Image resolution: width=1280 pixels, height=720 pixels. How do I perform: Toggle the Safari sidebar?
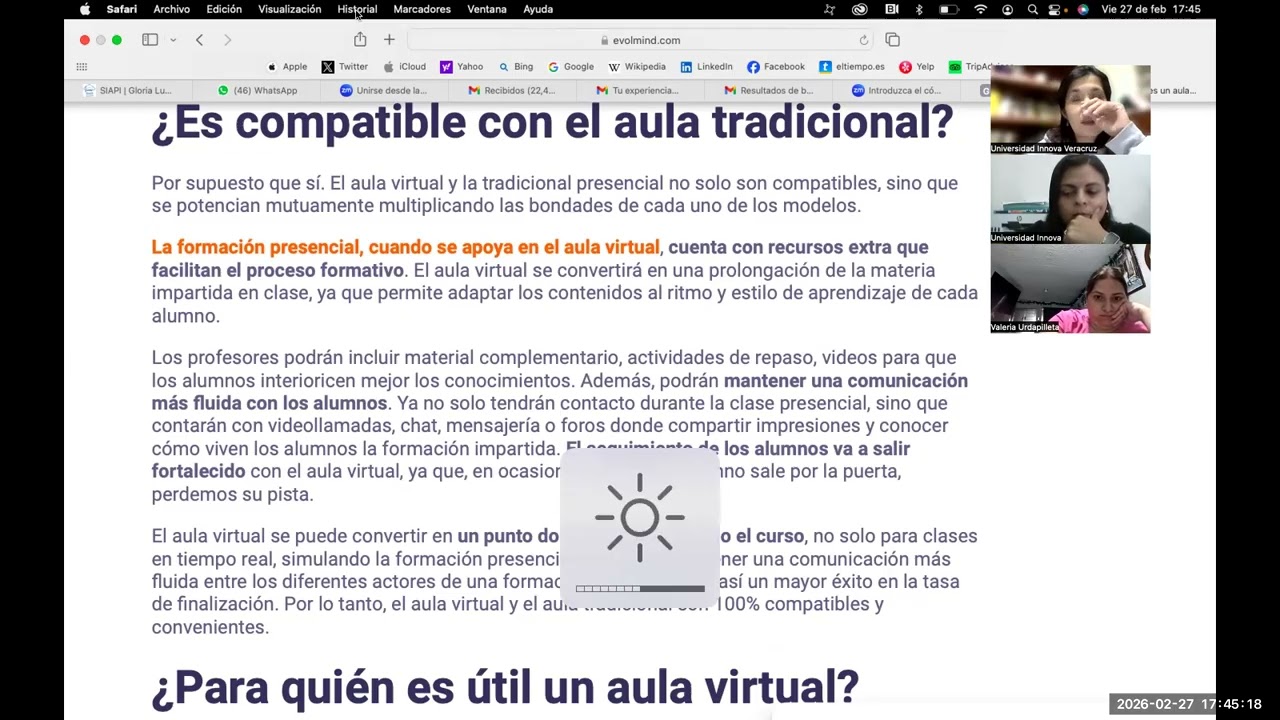[150, 40]
